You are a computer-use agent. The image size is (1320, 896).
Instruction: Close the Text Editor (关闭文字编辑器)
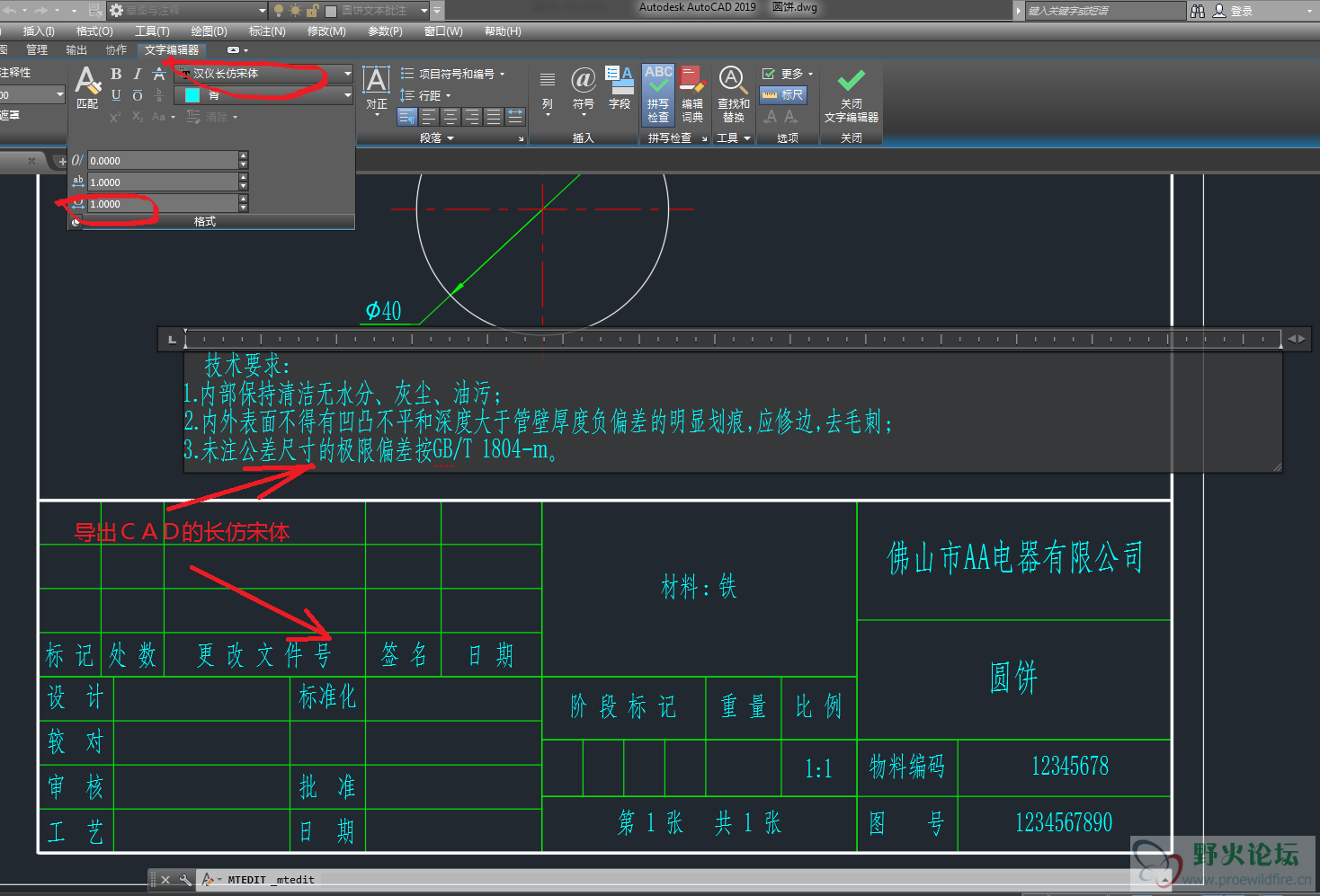point(852,96)
